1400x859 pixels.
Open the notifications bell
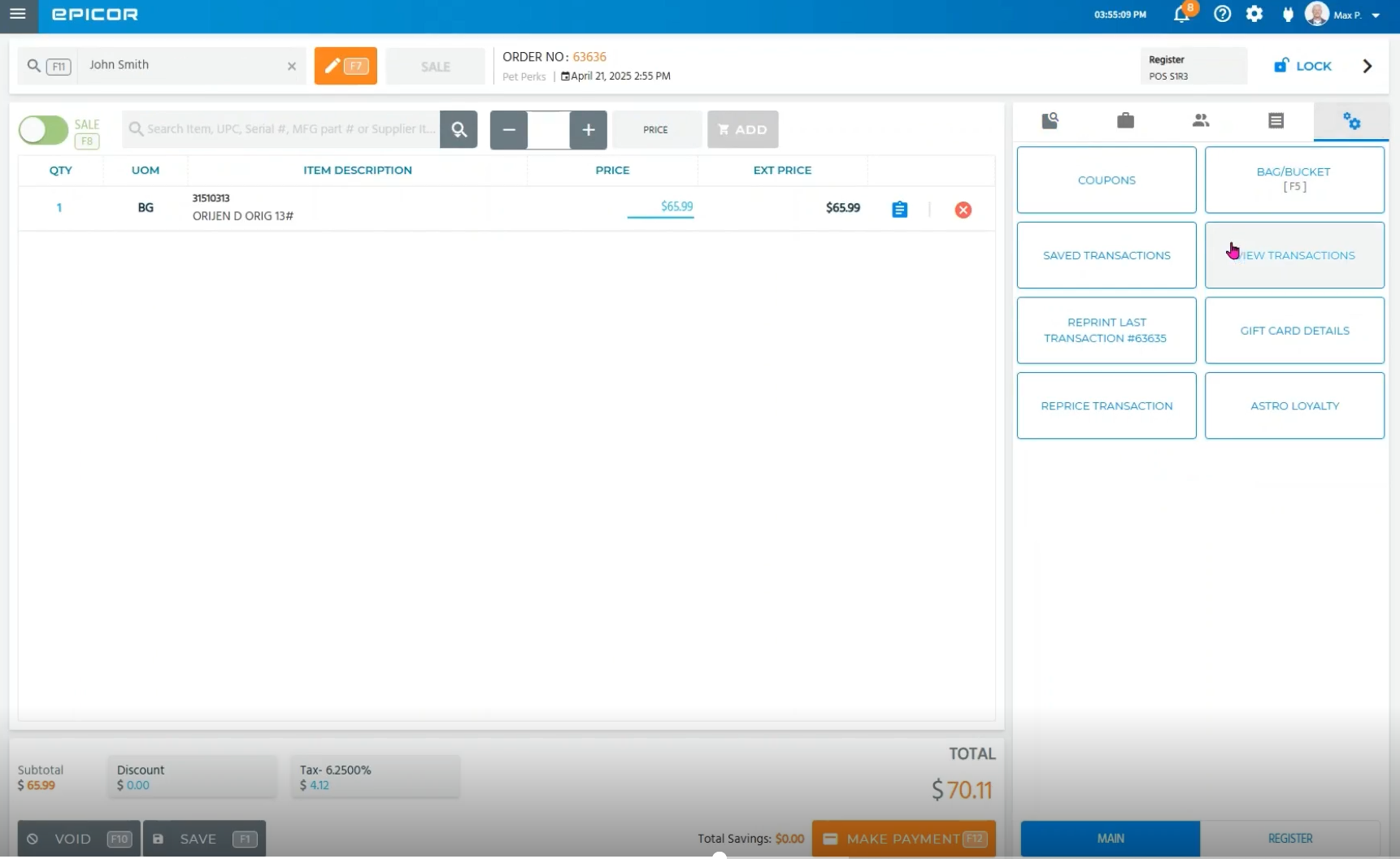point(1181,15)
